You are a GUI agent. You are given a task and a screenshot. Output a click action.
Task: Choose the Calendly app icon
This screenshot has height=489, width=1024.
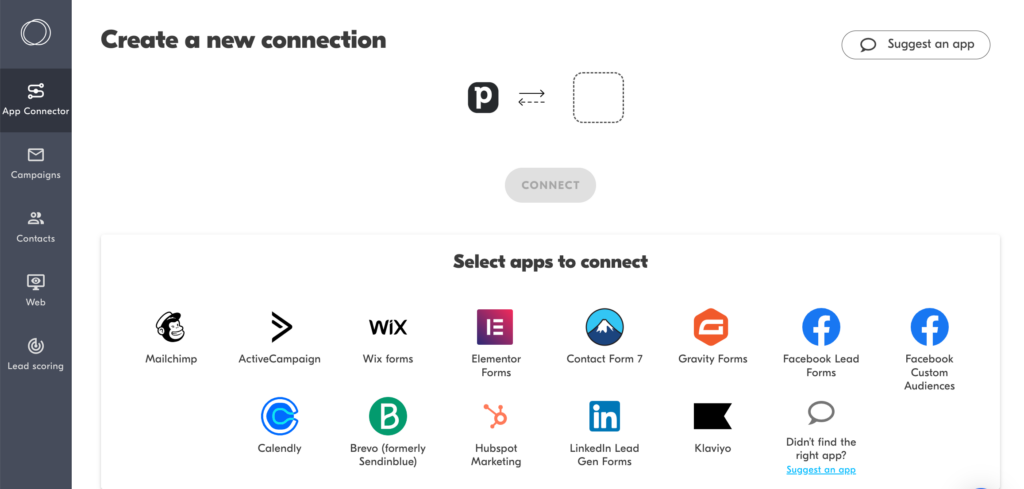pos(280,415)
